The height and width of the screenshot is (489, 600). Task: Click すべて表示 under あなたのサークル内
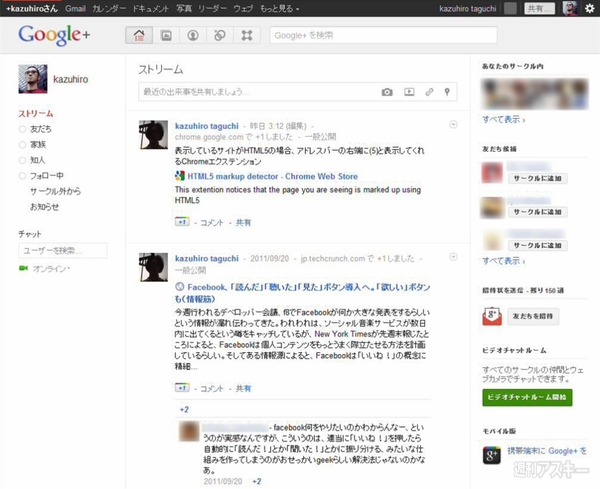(x=503, y=119)
